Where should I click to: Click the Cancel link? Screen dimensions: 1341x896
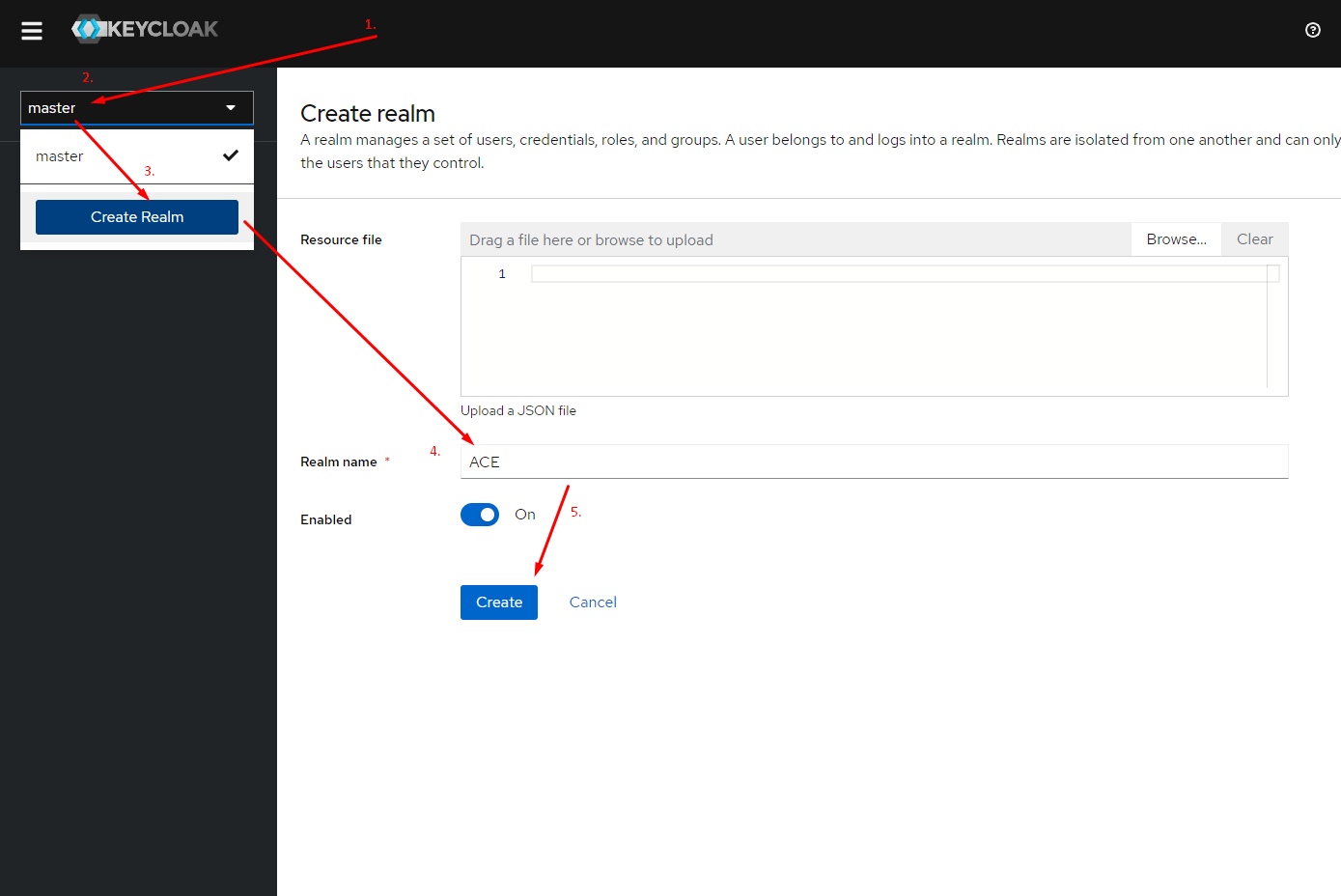point(593,602)
